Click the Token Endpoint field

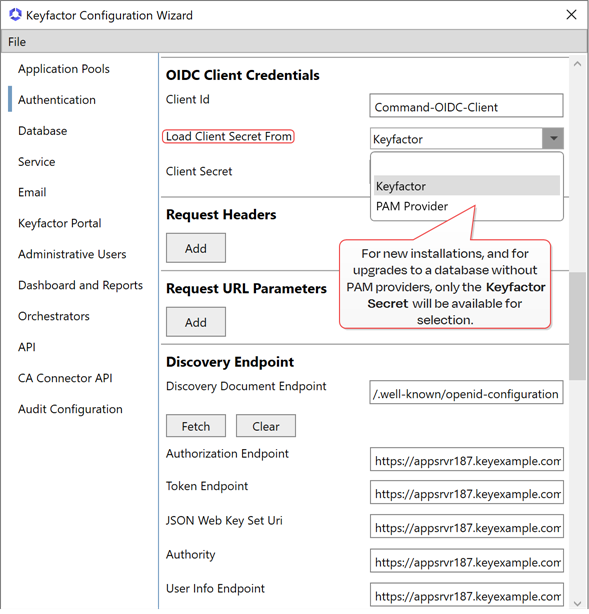click(x=467, y=493)
